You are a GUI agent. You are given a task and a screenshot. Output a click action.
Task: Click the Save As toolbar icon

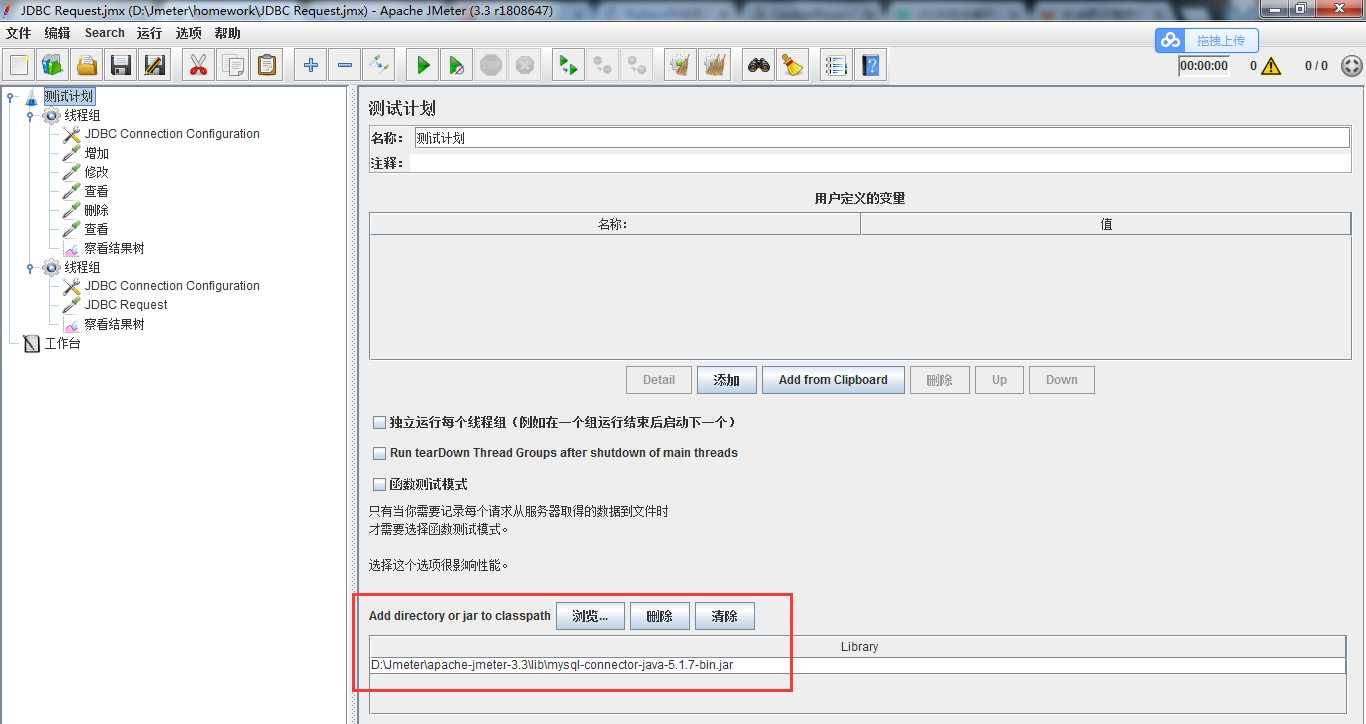[x=155, y=66]
